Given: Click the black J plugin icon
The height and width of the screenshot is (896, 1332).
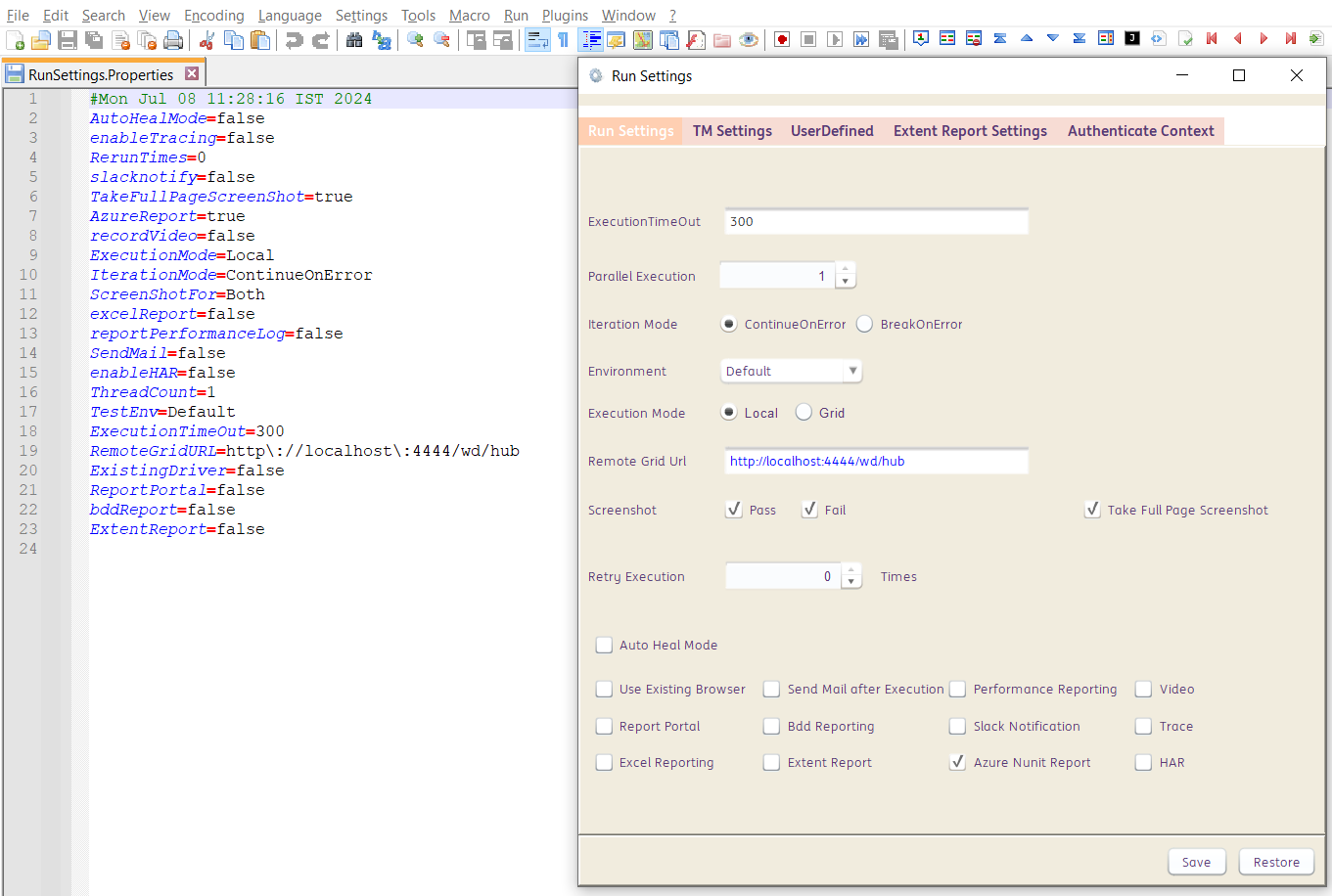Looking at the screenshot, I should point(1132,38).
